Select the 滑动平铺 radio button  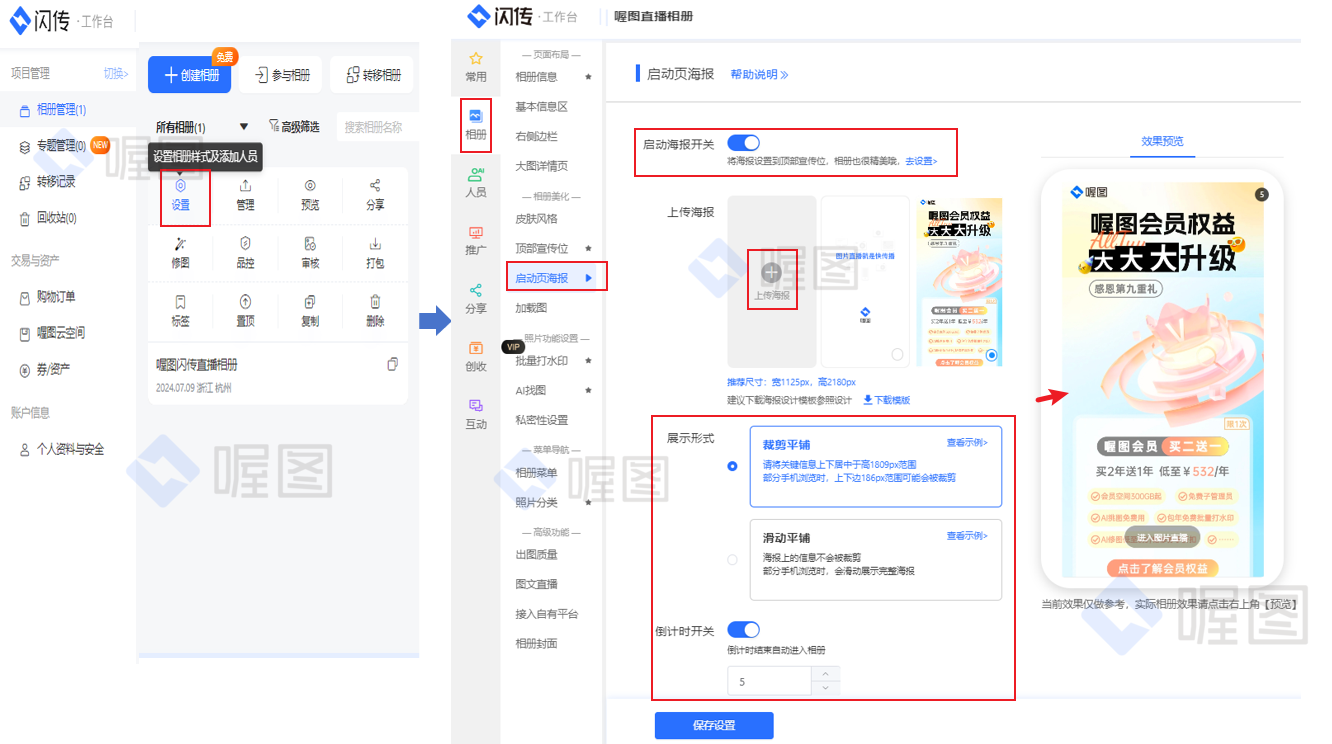click(733, 559)
